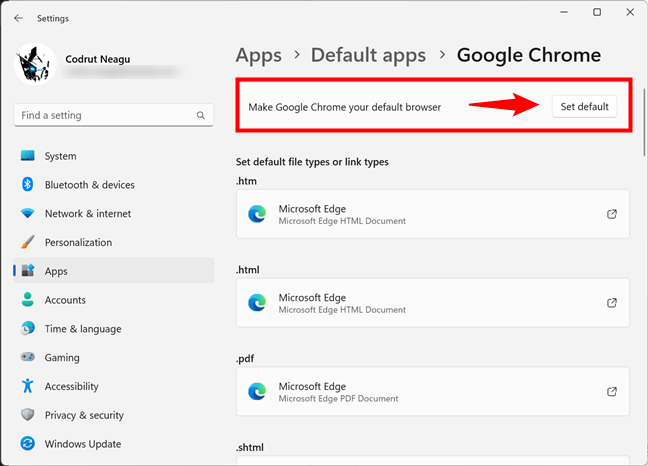The image size is (648, 466).
Task: Open the System settings category
Action: (60, 156)
